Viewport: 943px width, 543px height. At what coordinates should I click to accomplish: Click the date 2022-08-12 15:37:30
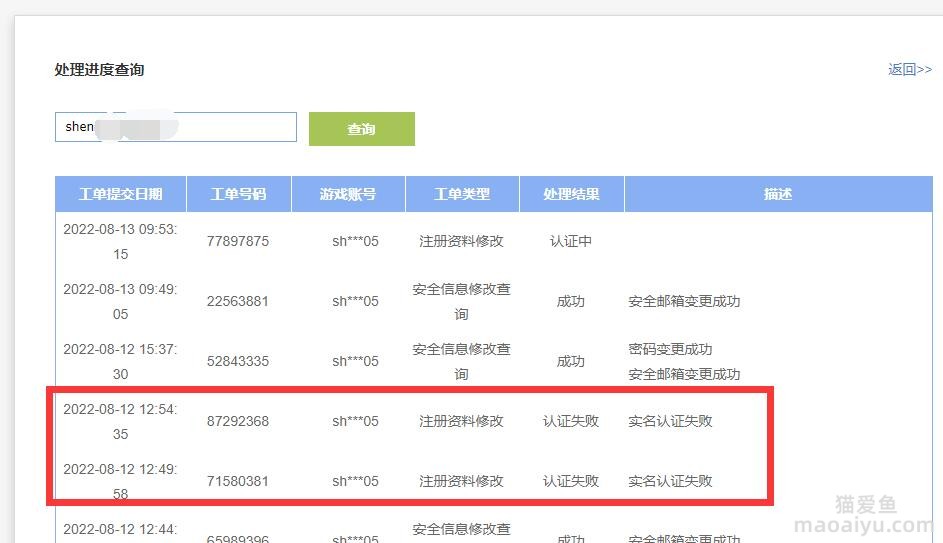point(120,362)
